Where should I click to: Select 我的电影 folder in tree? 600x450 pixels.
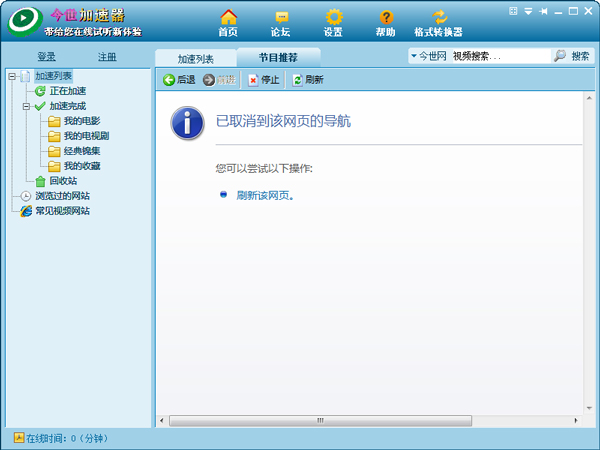pos(81,121)
